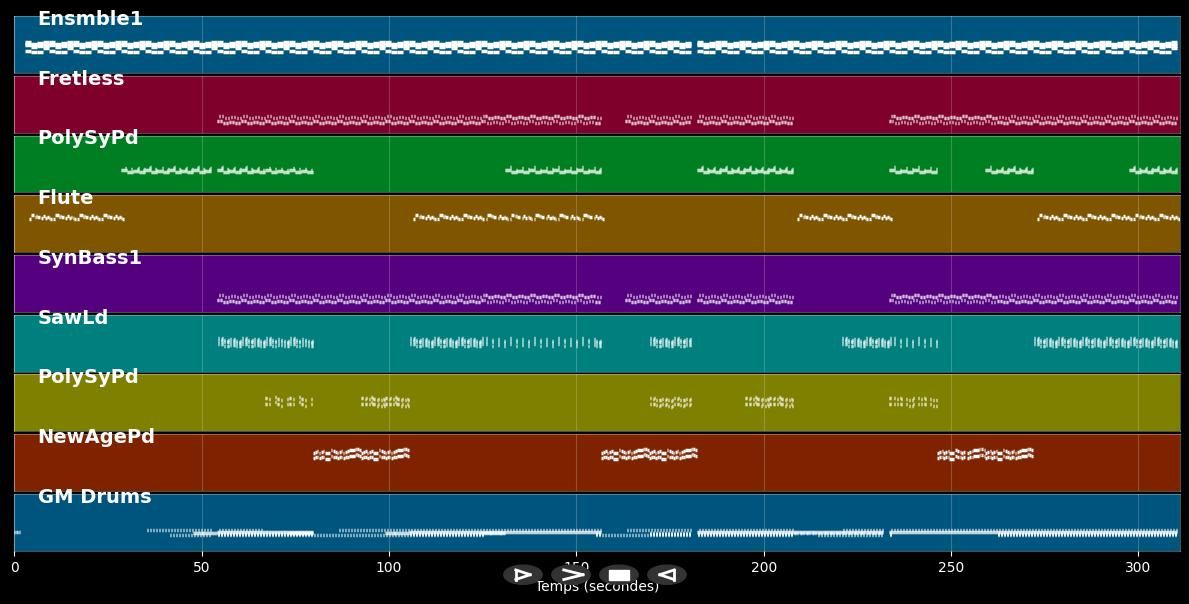Image resolution: width=1189 pixels, height=604 pixels.
Task: Select the Fretless track label
Action: tap(81, 79)
